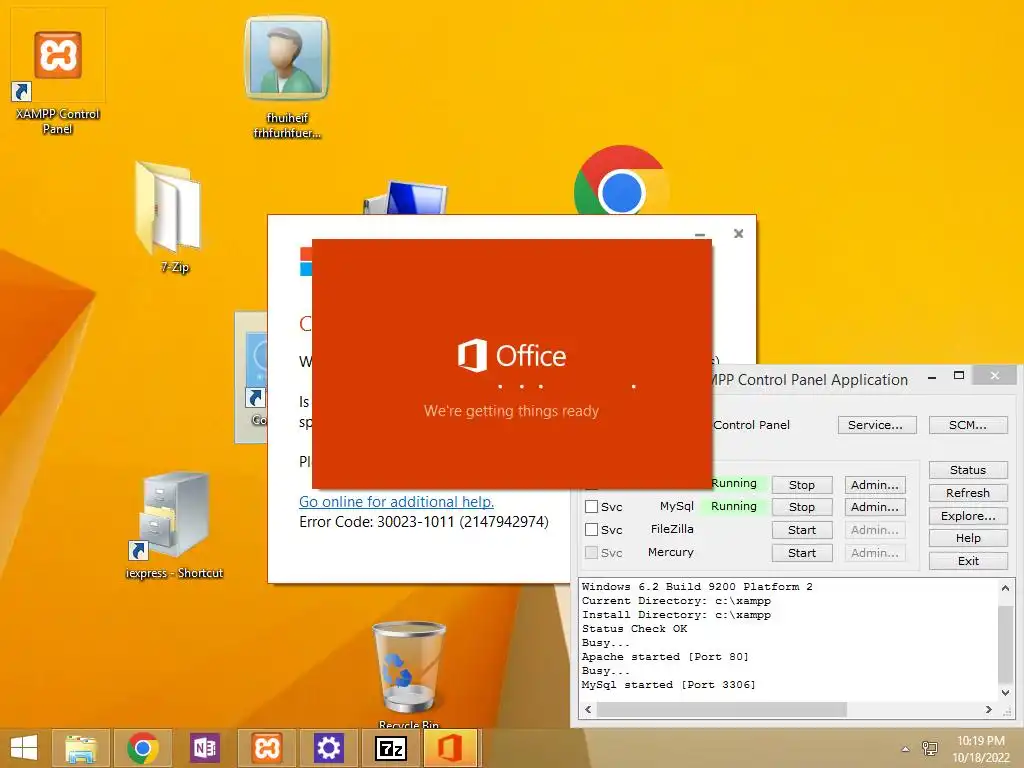The image size is (1024, 768).
Task: Start the FileZilla service
Action: click(801, 530)
